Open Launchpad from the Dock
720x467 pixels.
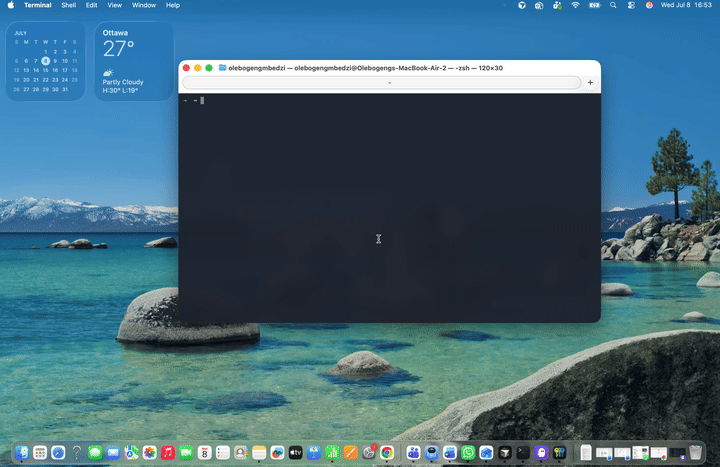pos(40,453)
